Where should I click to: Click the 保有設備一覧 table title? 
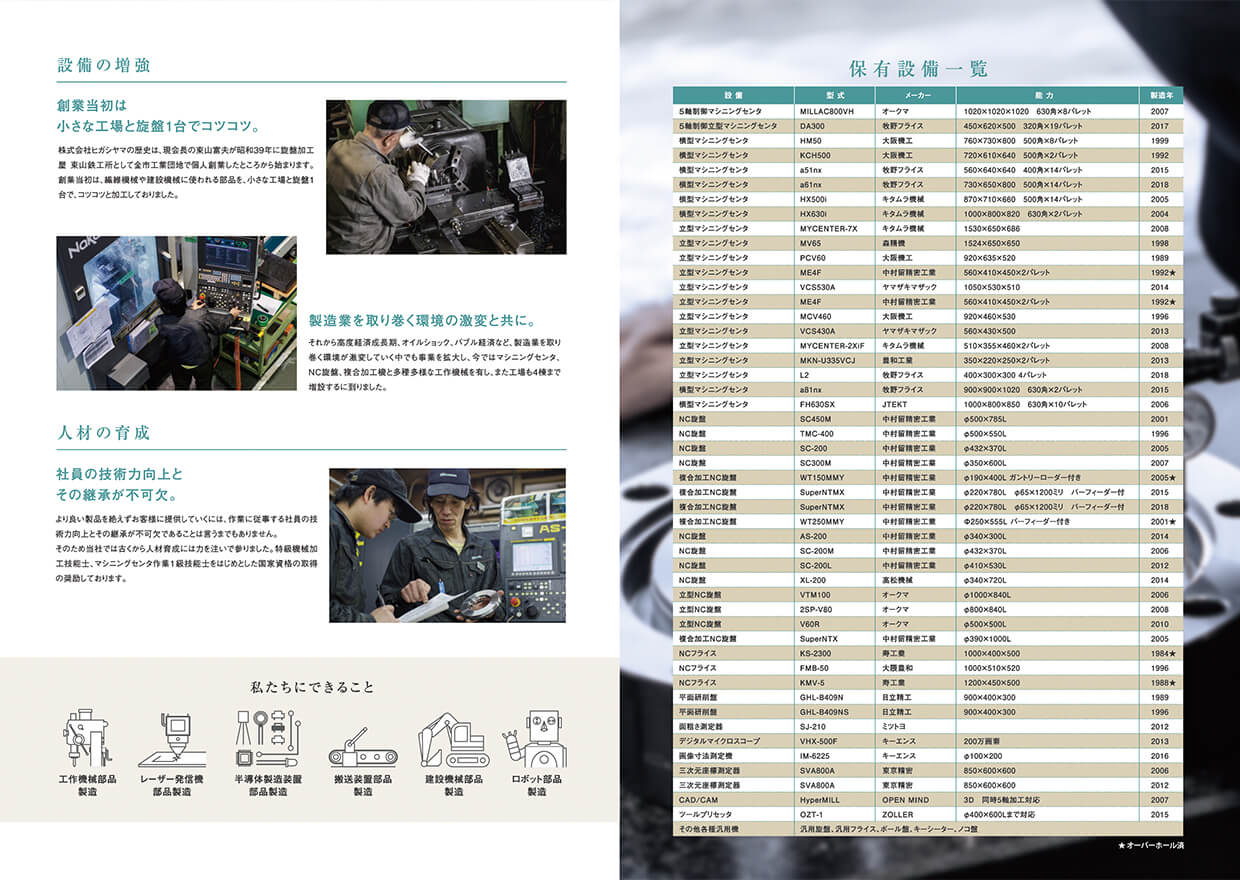click(918, 68)
